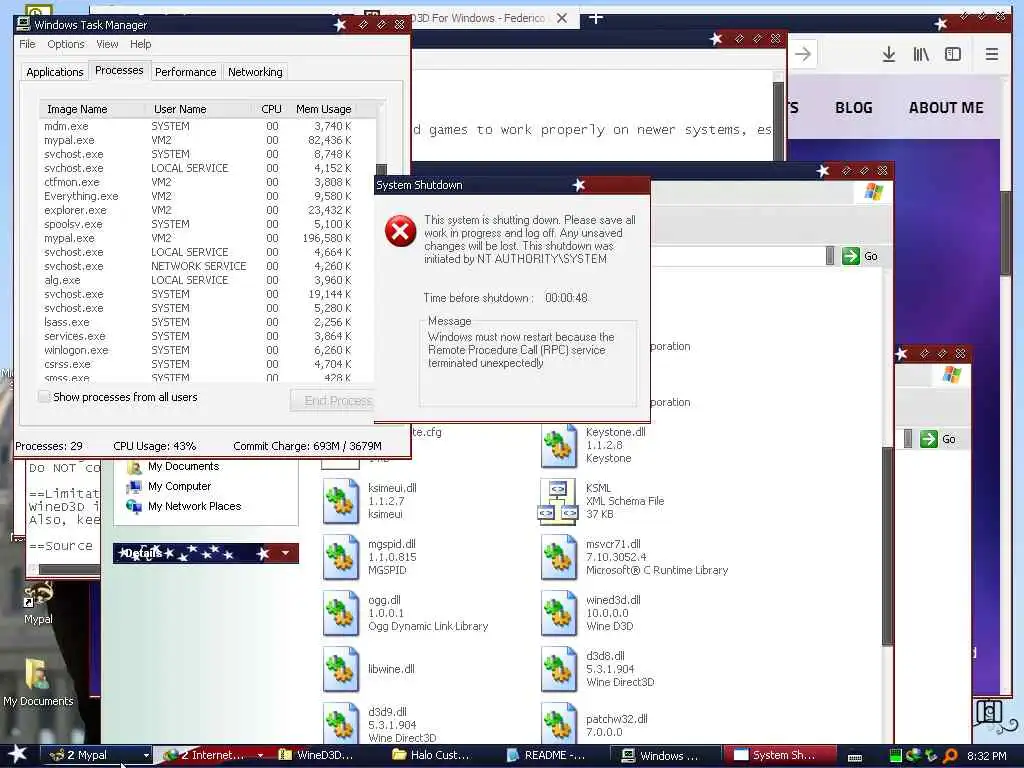Click the README window horizontal scrollbar
The image size is (1024, 768).
coord(68,569)
